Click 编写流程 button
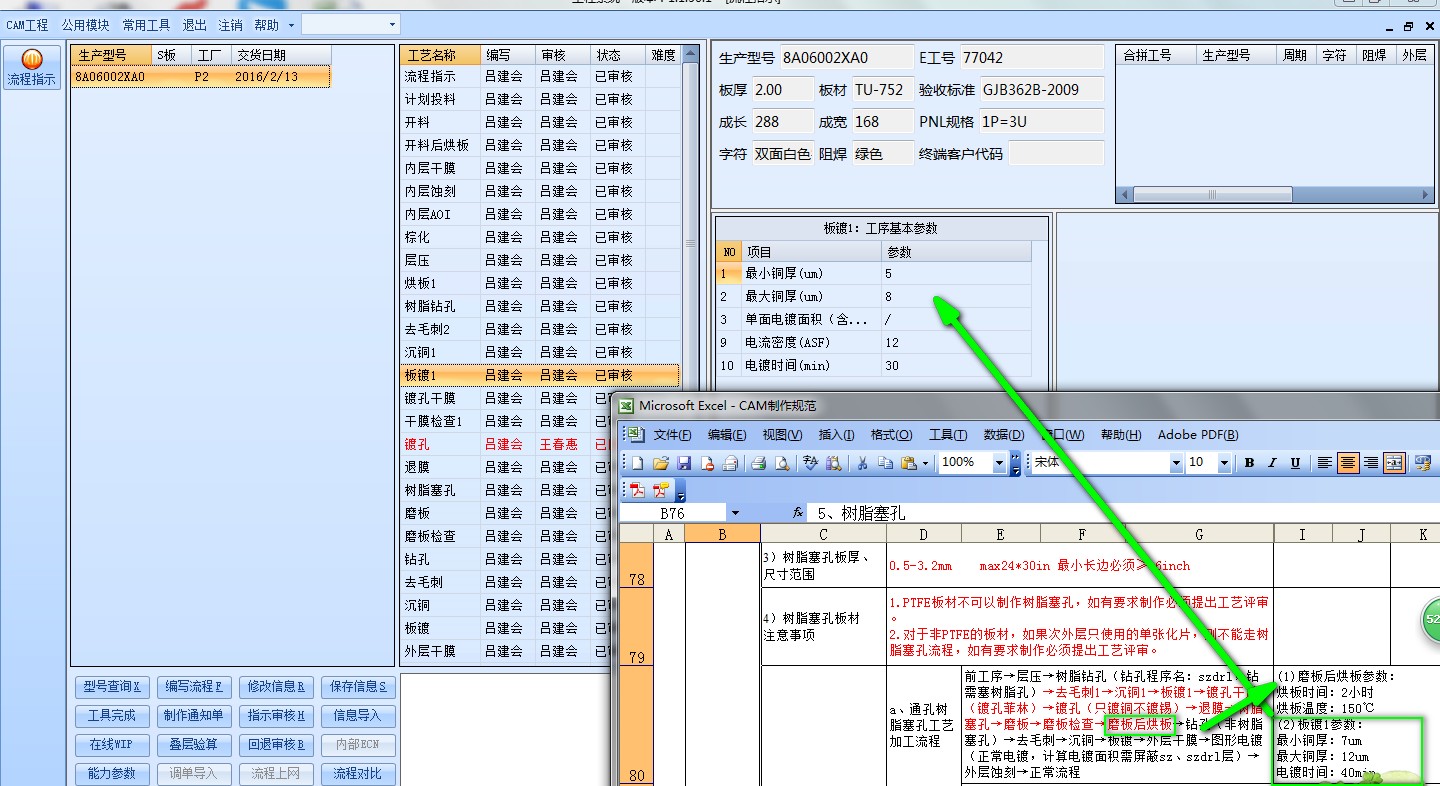This screenshot has height=786, width=1440. click(194, 687)
